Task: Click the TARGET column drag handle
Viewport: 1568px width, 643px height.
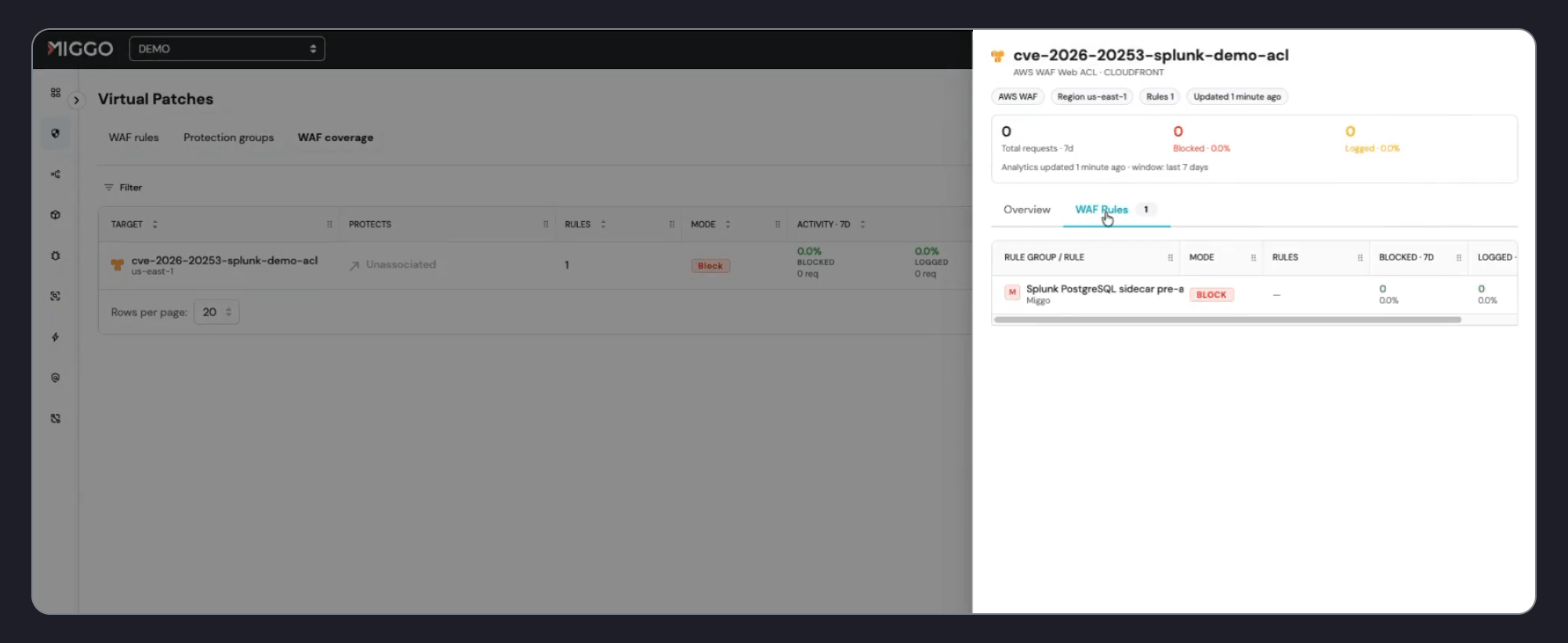Action: tap(329, 224)
